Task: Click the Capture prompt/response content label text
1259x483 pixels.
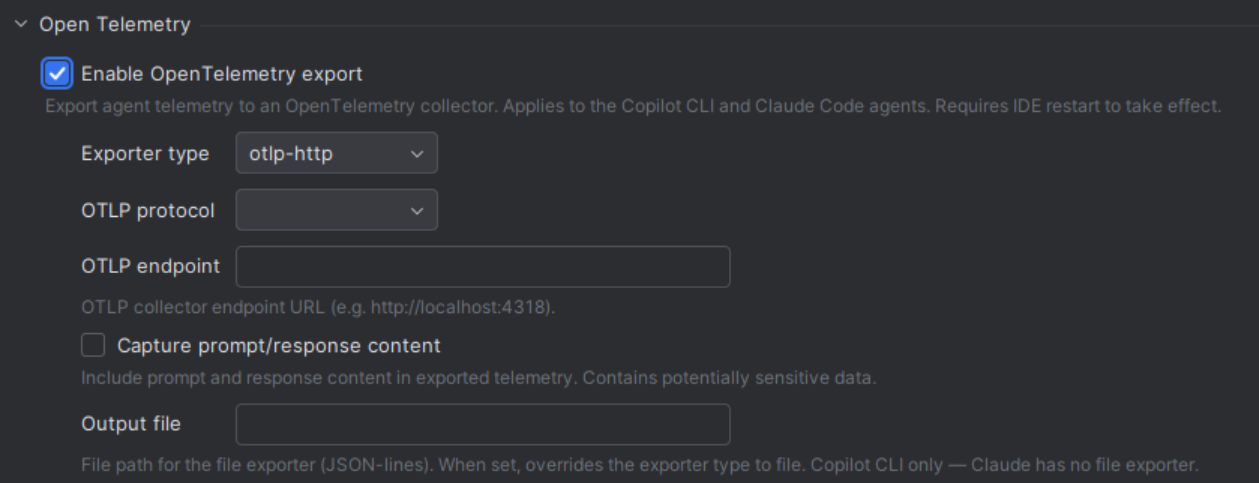Action: tap(279, 345)
